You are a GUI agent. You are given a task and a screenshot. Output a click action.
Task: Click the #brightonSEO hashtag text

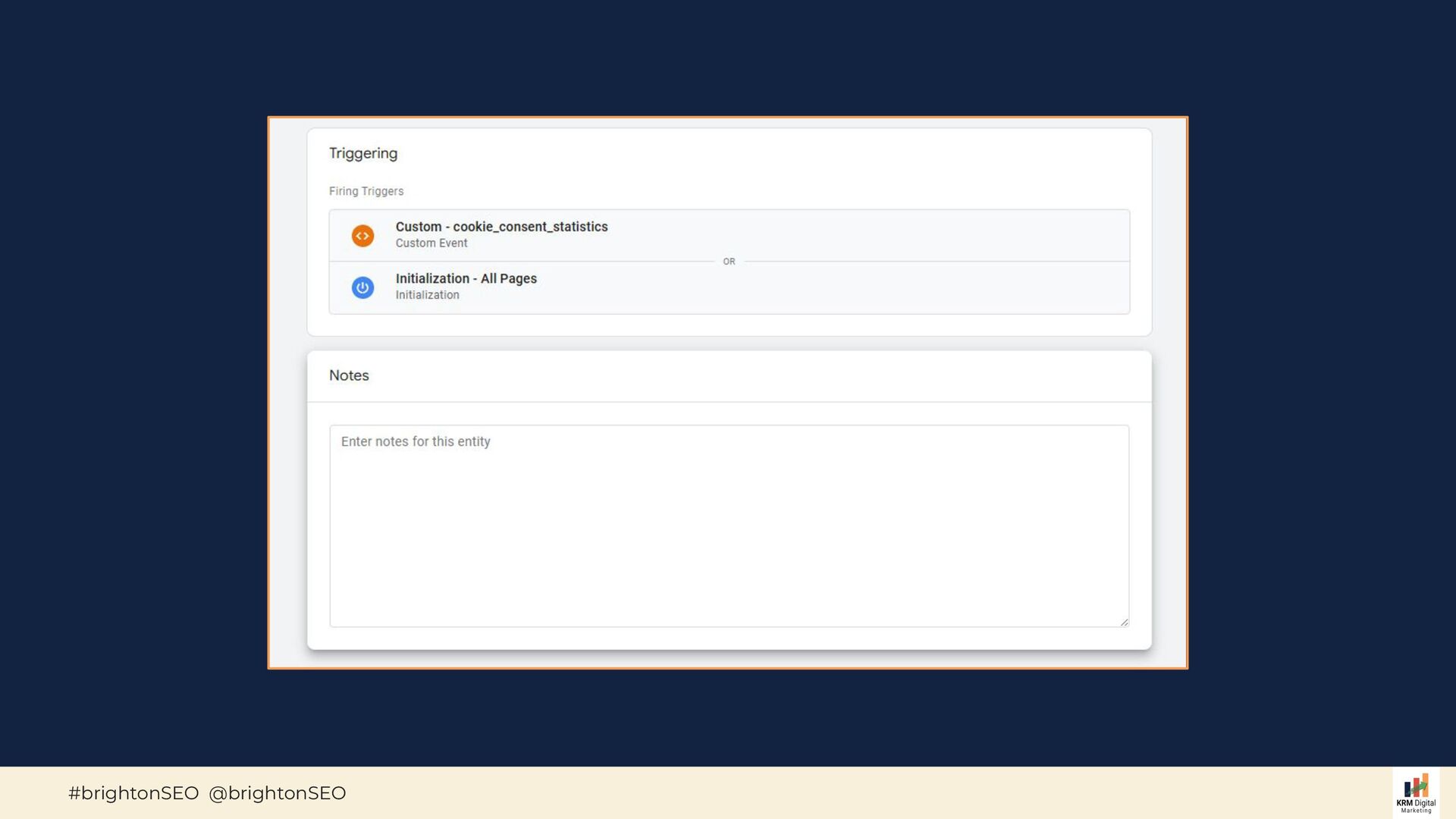pyautogui.click(x=133, y=793)
